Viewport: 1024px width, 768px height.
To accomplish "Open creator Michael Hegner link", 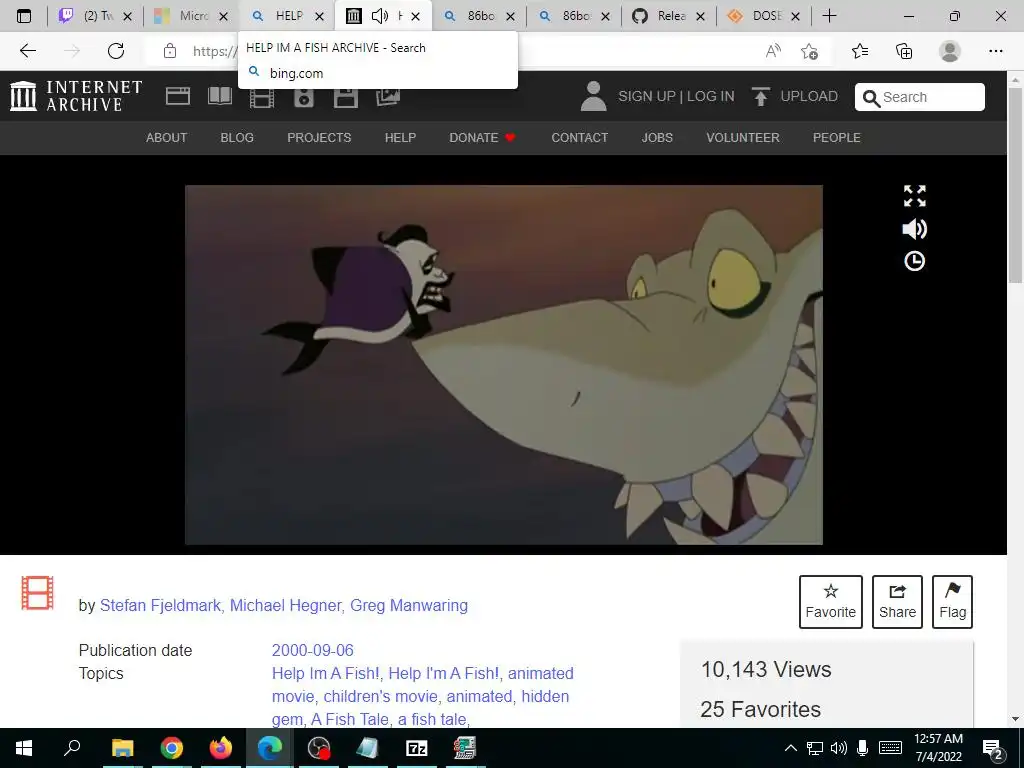I will (285, 605).
